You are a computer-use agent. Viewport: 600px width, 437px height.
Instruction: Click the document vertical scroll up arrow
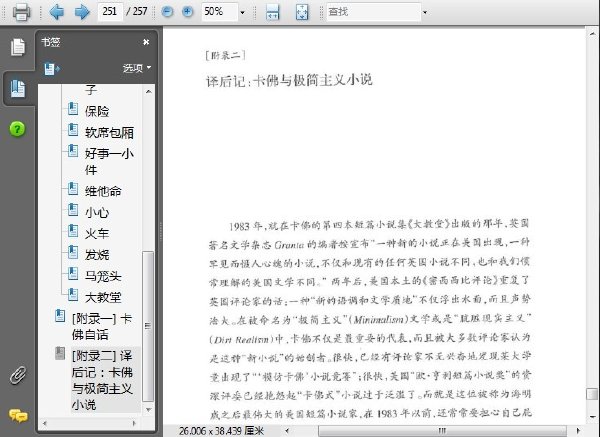[x=592, y=33]
